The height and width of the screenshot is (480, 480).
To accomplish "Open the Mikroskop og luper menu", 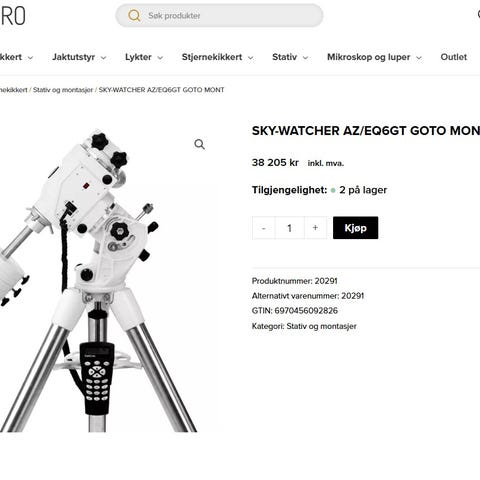I will pos(368,57).
